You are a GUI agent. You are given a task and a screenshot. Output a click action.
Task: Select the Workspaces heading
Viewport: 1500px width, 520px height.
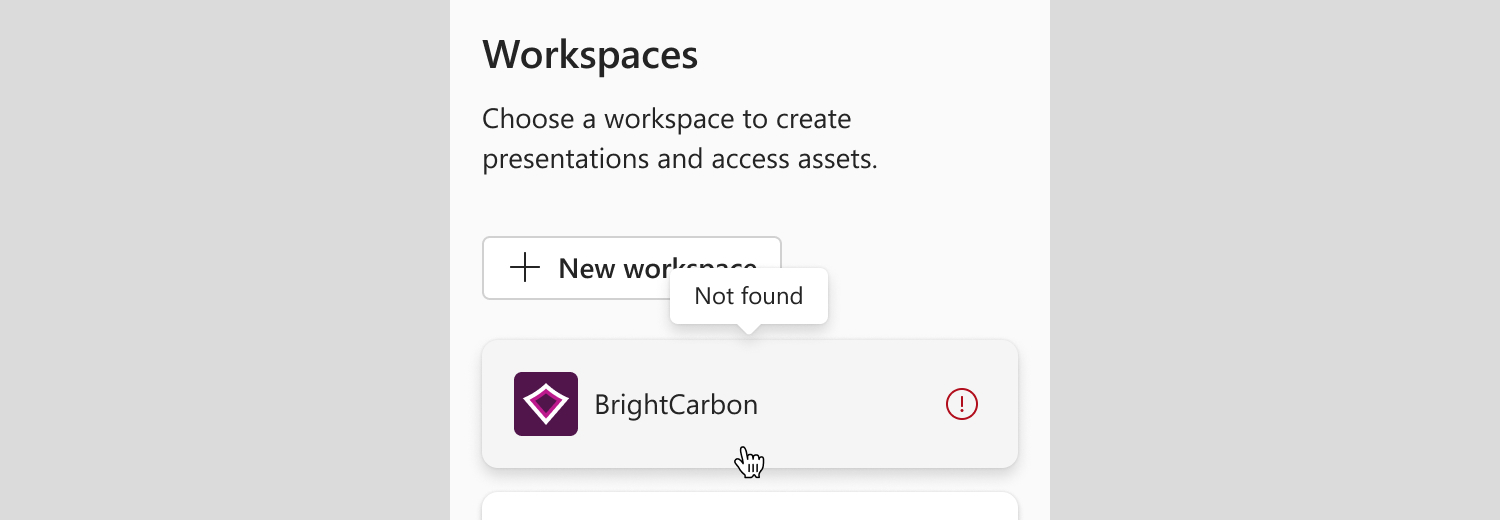coord(590,54)
